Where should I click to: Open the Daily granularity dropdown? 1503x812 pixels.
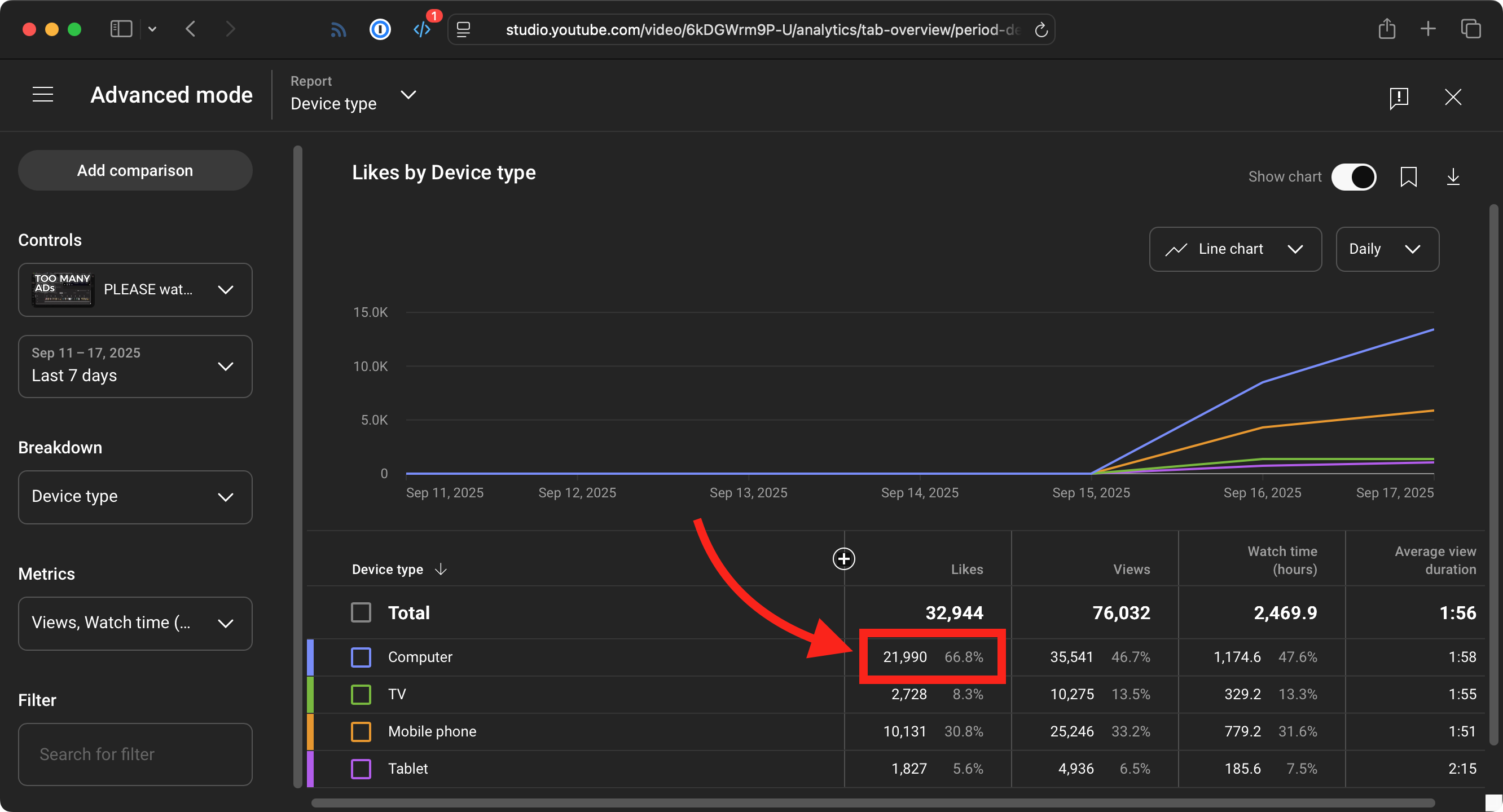click(1387, 249)
